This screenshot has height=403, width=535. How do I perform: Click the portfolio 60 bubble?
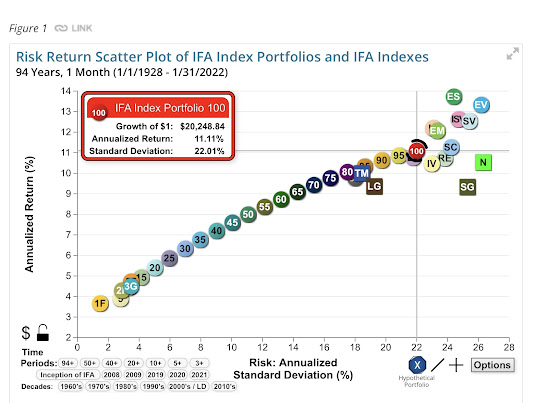(281, 199)
